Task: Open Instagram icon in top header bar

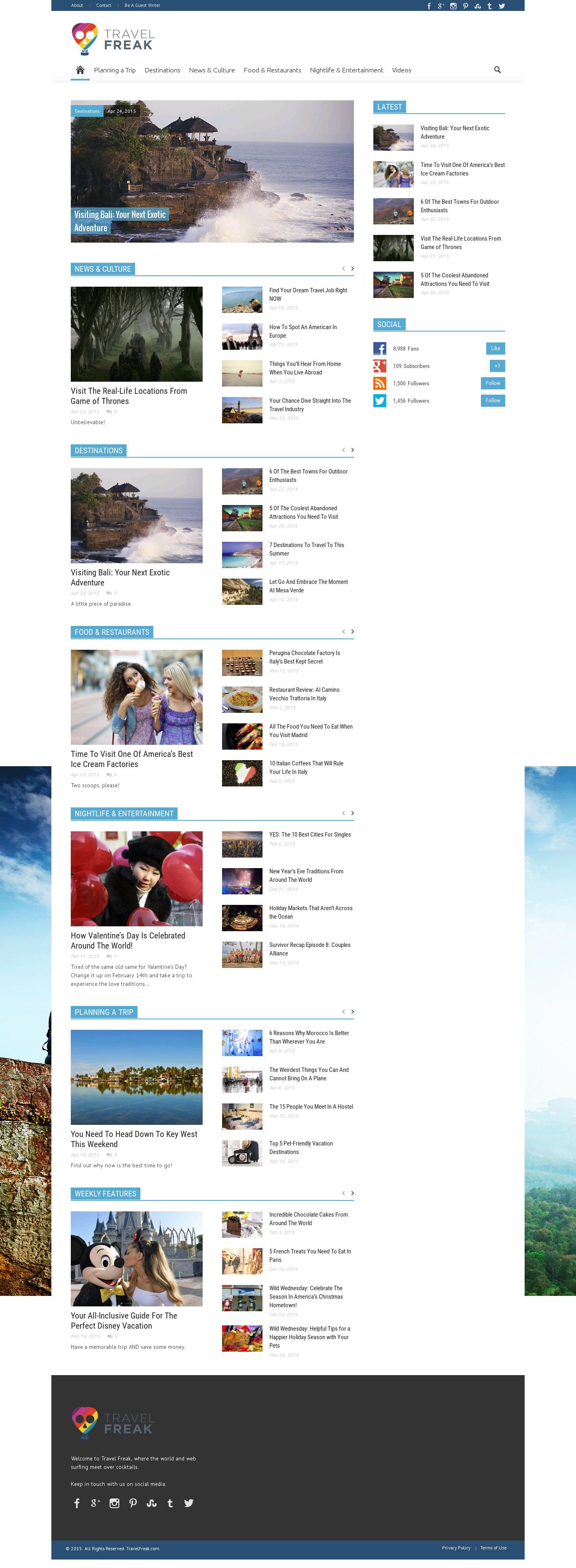Action: point(453,6)
